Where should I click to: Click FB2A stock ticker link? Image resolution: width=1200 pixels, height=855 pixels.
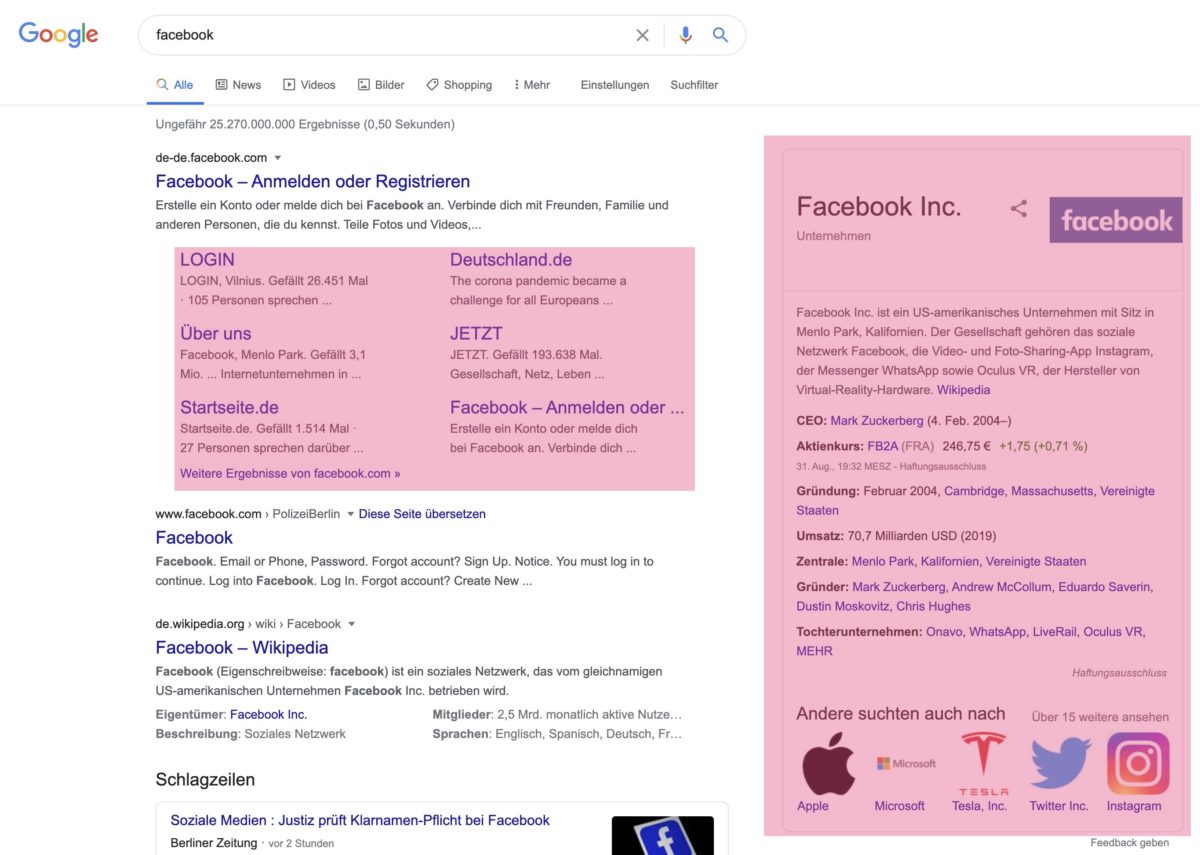(882, 446)
